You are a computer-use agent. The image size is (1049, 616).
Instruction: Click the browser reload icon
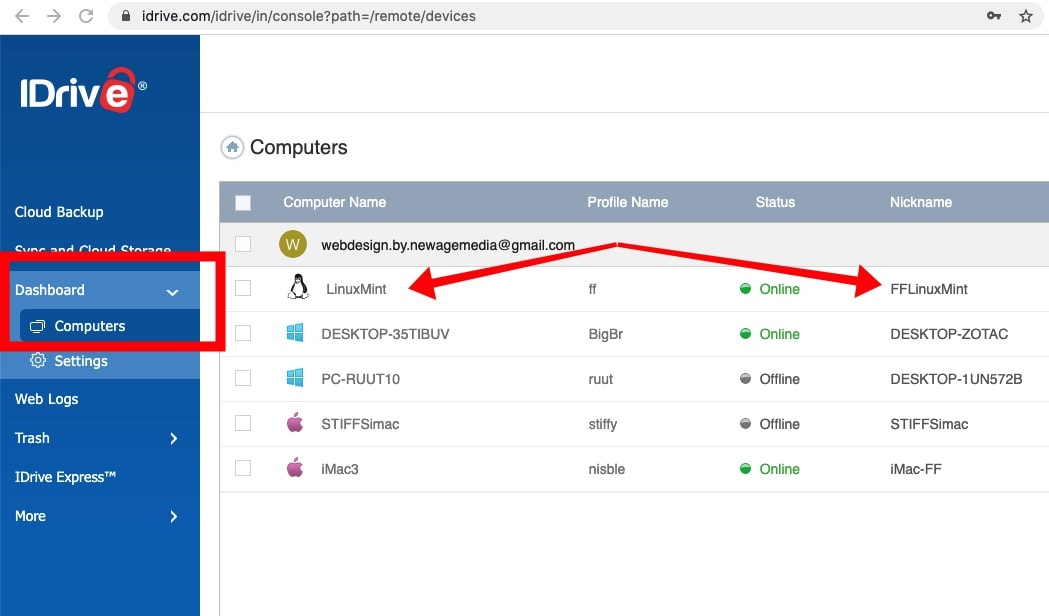coord(86,16)
